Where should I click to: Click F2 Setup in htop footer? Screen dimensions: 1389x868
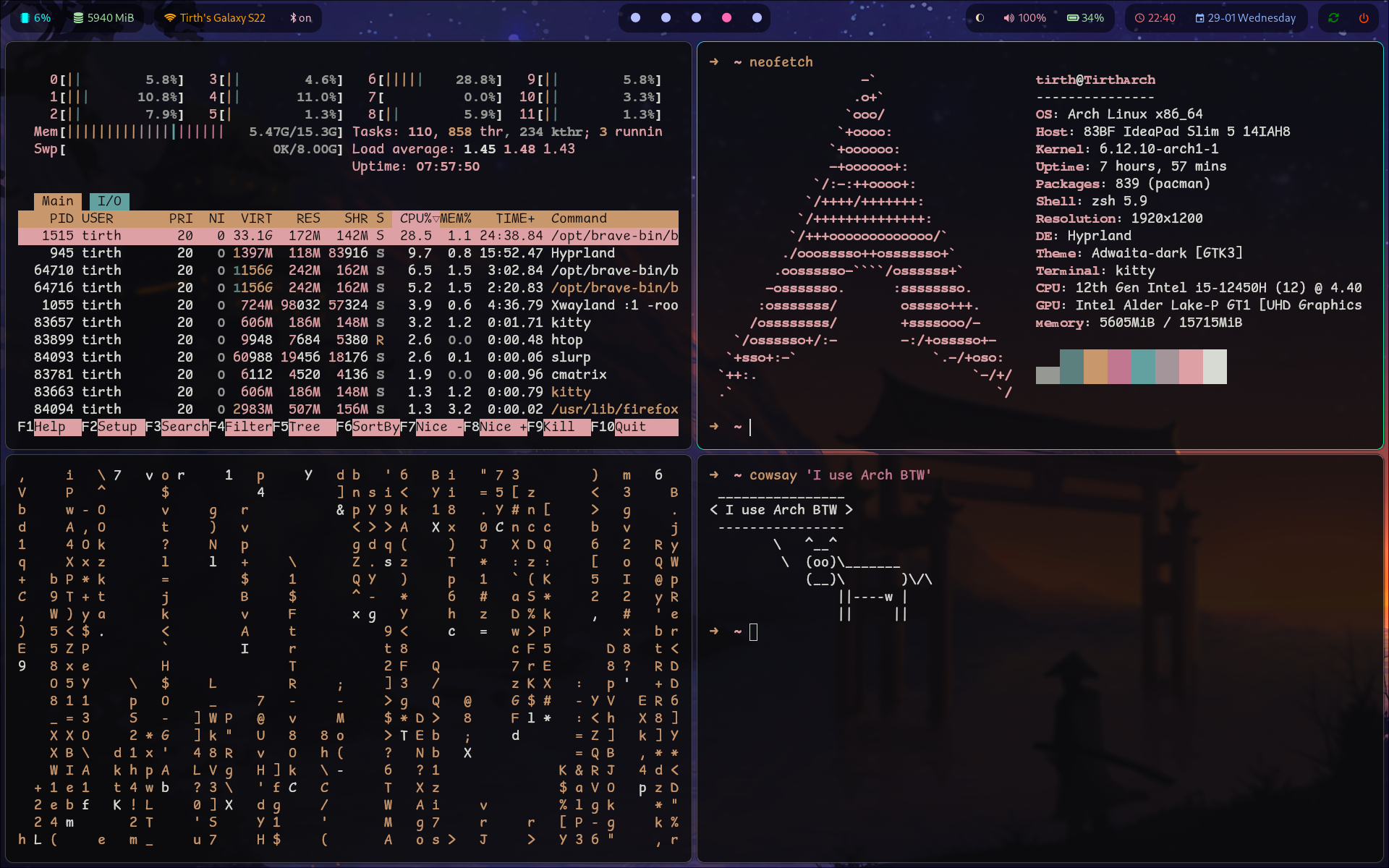coord(113,427)
